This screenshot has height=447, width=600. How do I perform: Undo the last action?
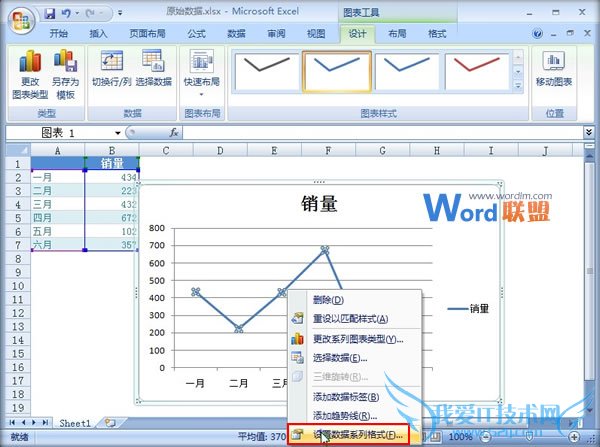click(x=66, y=13)
